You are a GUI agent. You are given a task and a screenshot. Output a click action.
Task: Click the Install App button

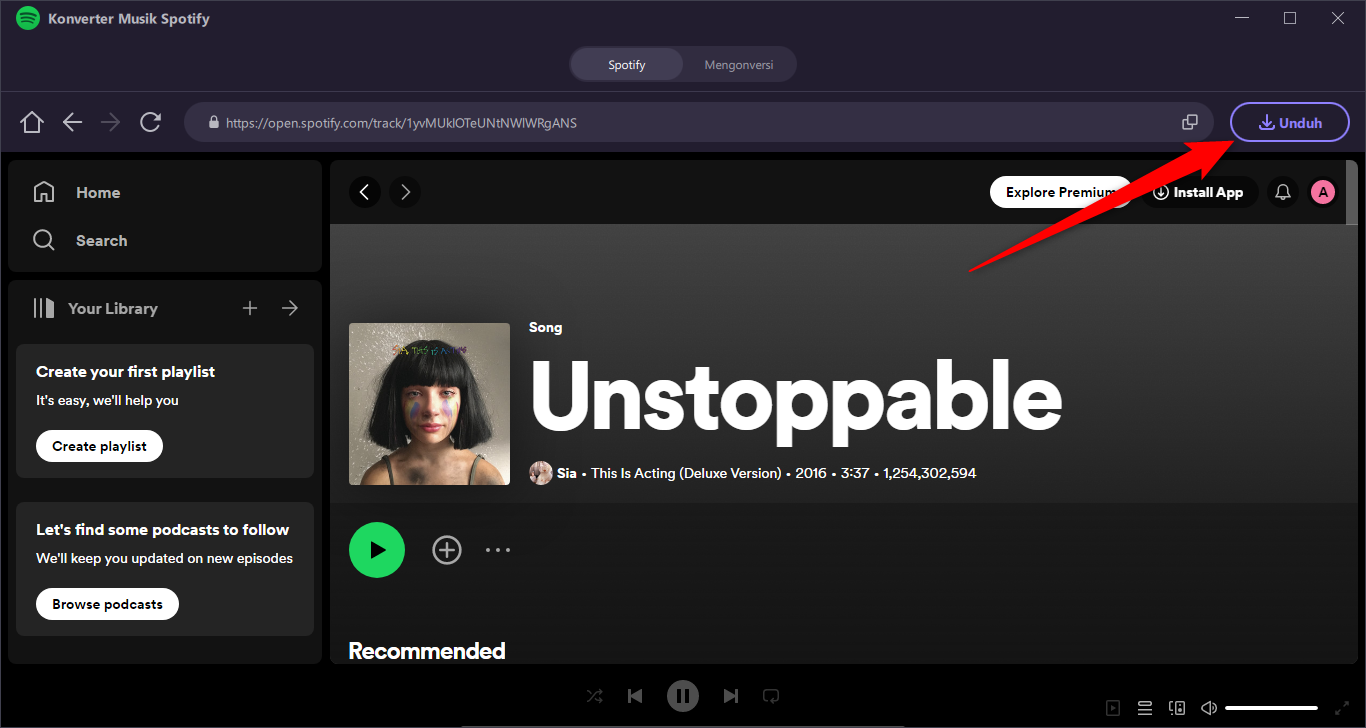point(1199,192)
